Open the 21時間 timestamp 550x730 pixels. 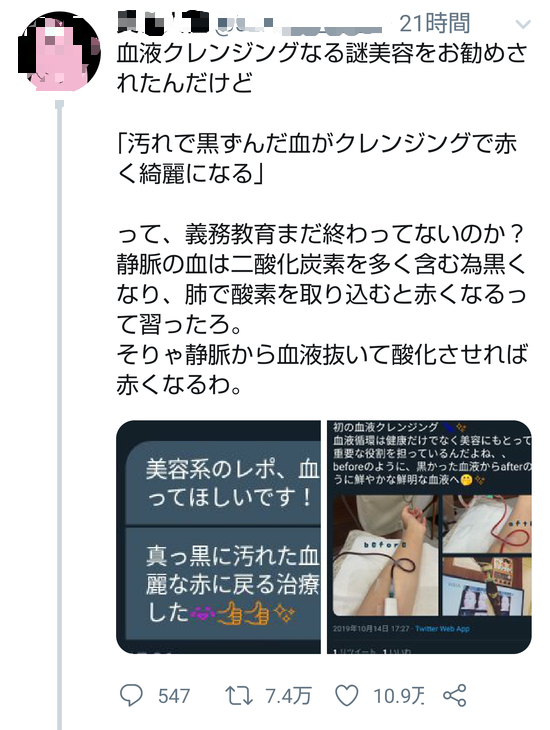coord(435,23)
